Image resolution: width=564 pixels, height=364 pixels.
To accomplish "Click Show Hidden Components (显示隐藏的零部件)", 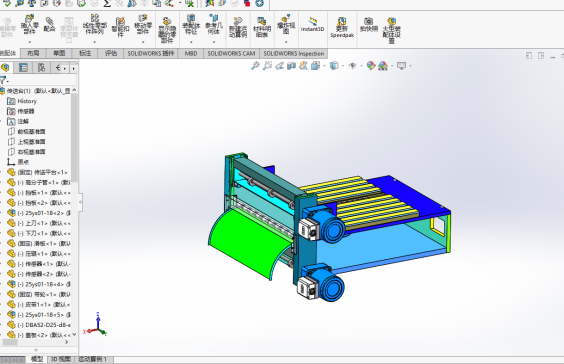I will point(167,29).
